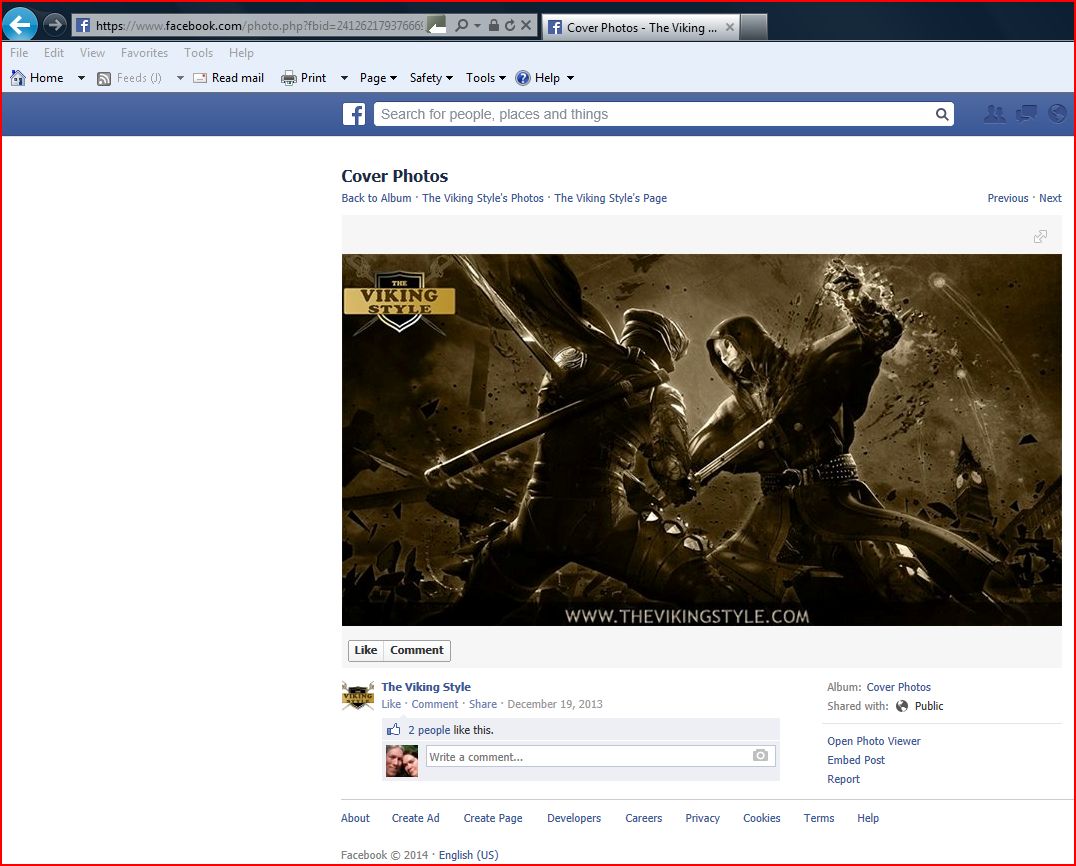Click the Print printer icon
This screenshot has height=866, width=1076.
pos(289,78)
